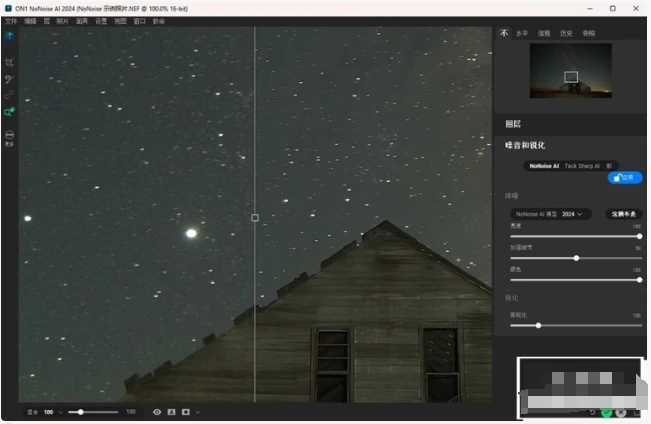Image resolution: width=651 pixels, height=424 pixels.
Task: Open the 面具 menu
Action: pyautogui.click(x=82, y=21)
